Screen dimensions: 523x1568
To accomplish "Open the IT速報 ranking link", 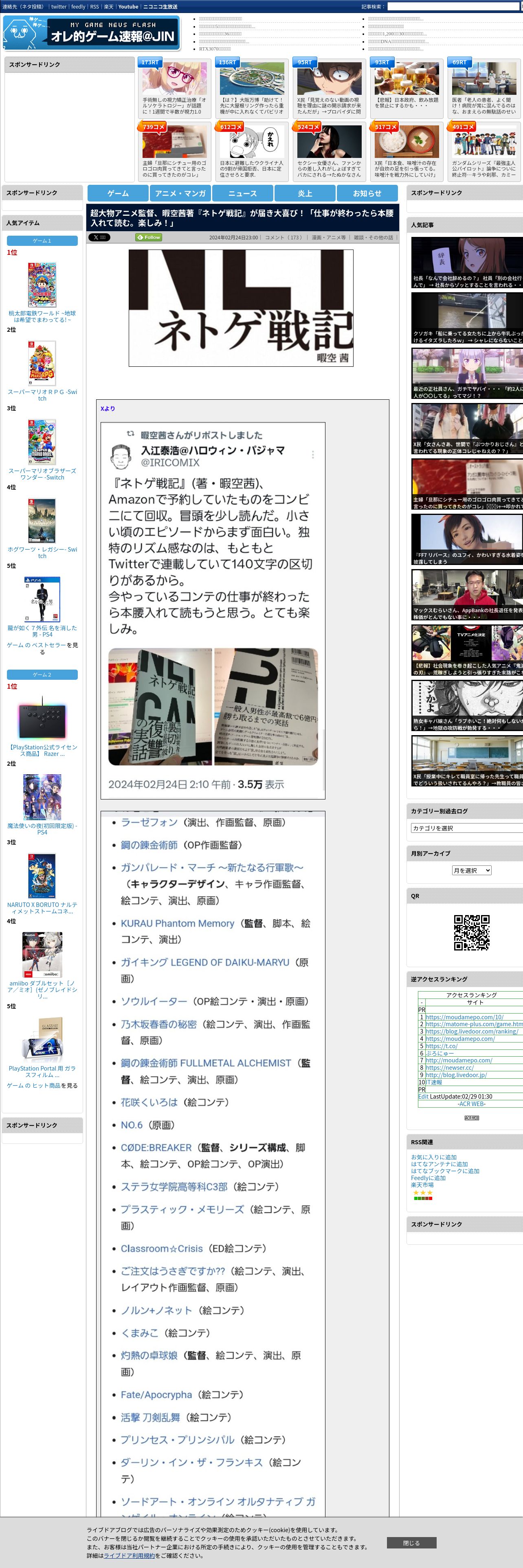I will click(x=433, y=1082).
